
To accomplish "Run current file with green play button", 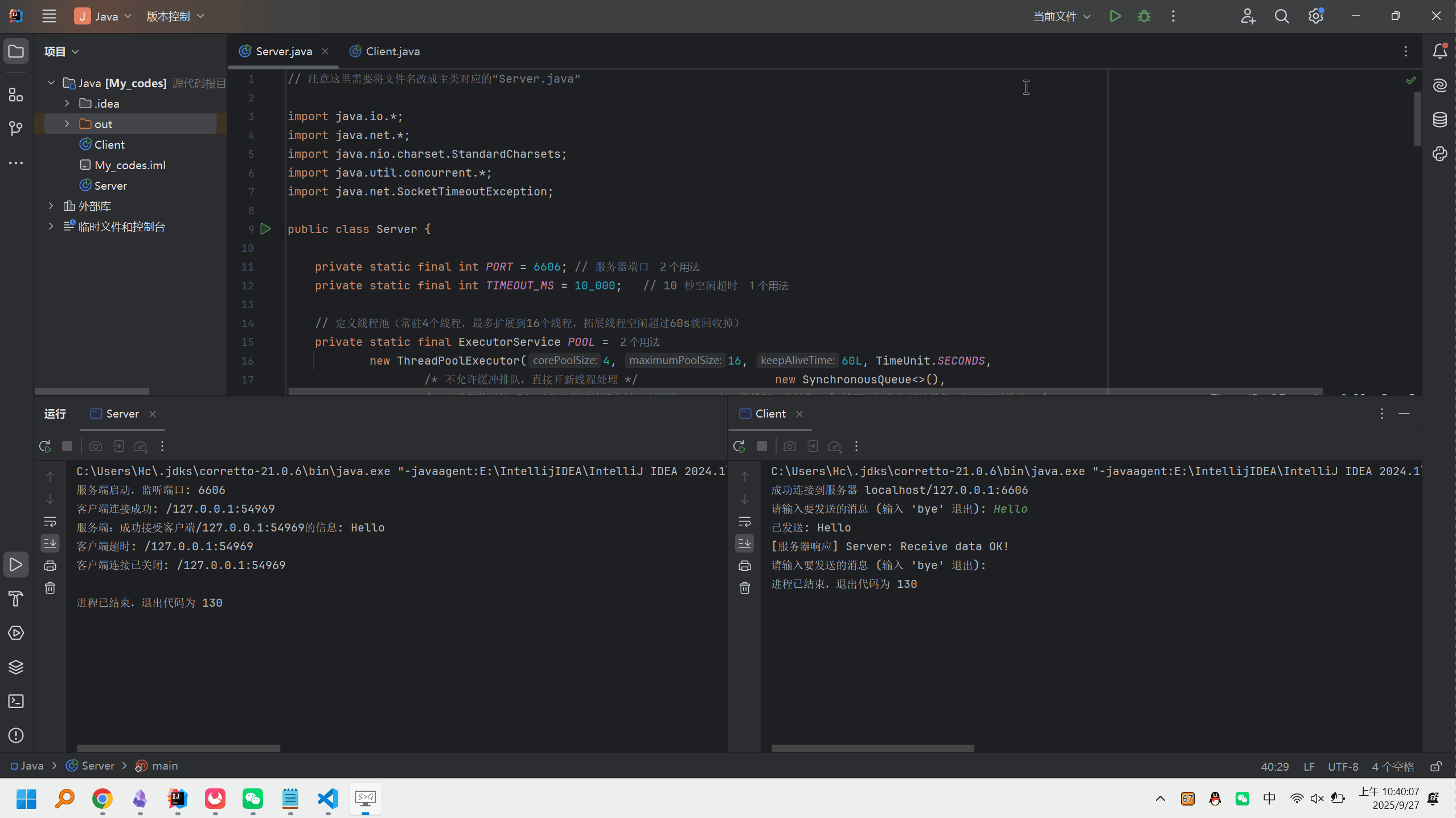I will (x=1115, y=17).
